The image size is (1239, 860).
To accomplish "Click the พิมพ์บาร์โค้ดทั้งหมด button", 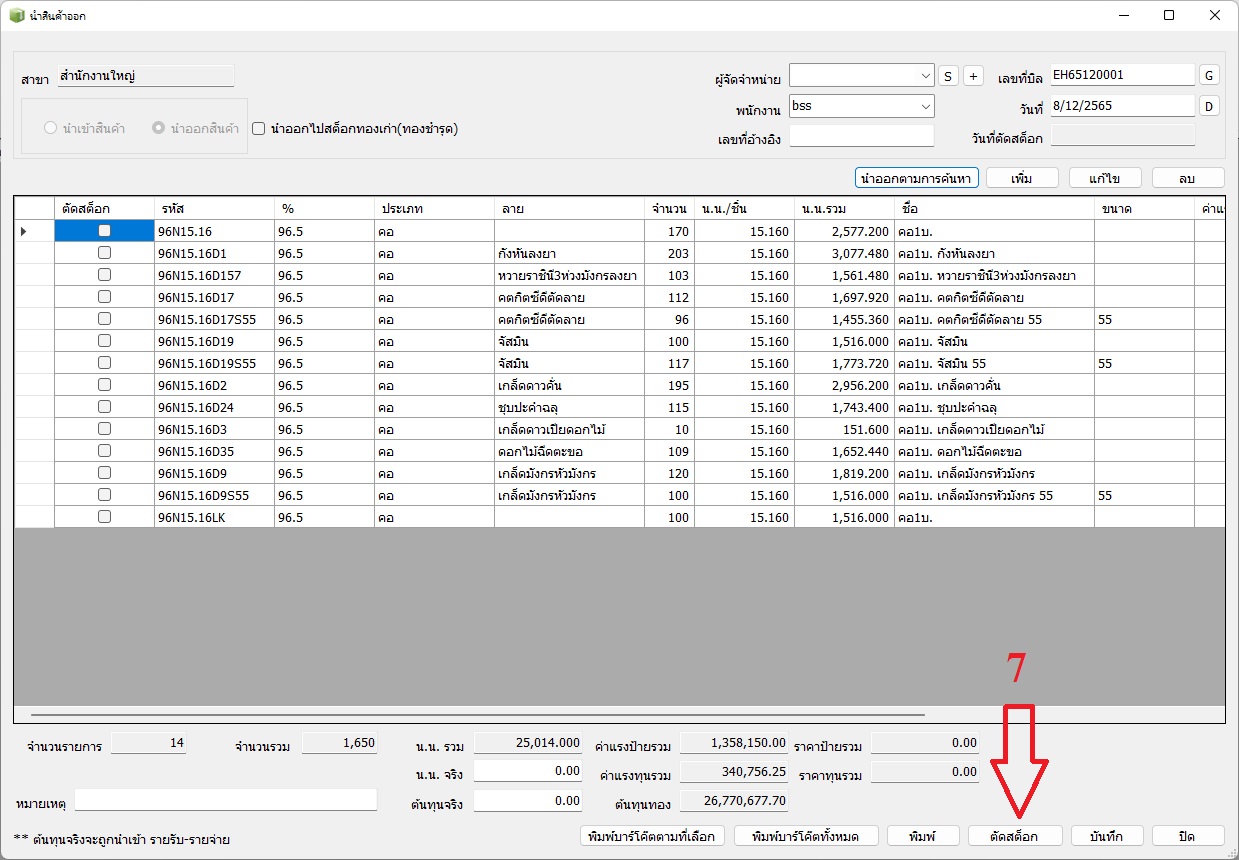I will 807,836.
